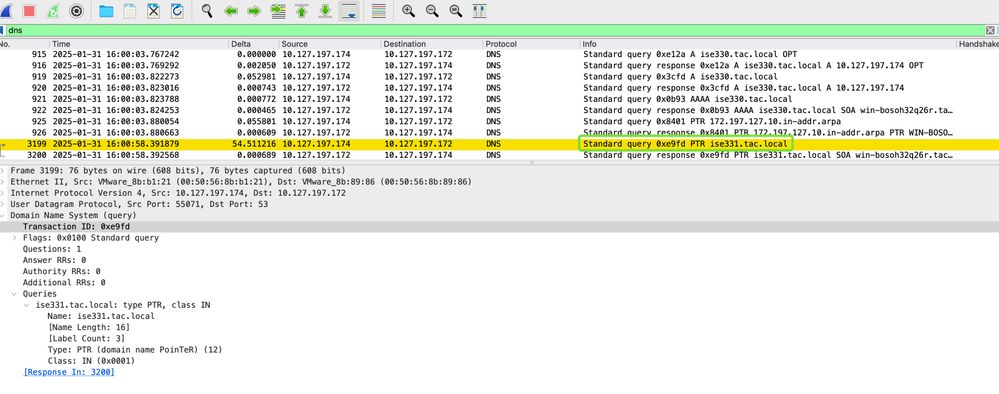Select the Name: ise331.tac.local field
This screenshot has height=394, width=999.
(101, 316)
